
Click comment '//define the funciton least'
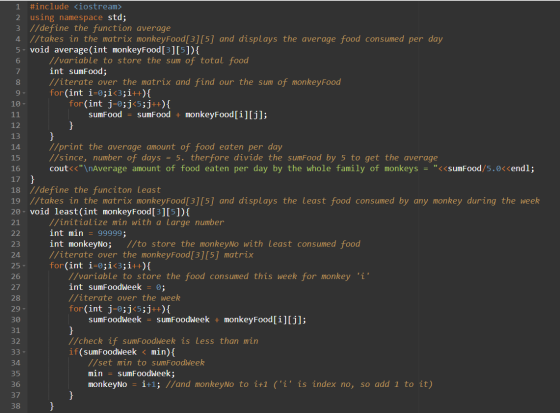pyautogui.click(x=95, y=190)
